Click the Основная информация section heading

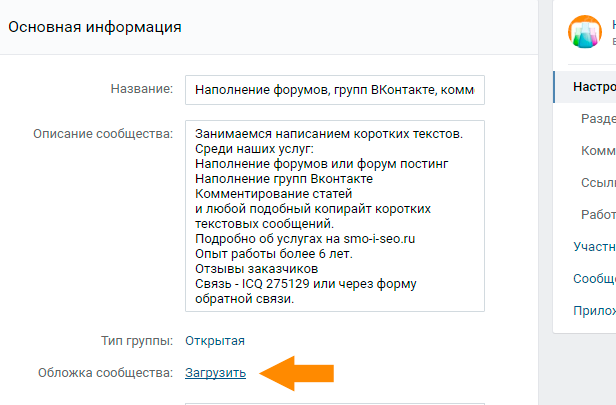tap(95, 27)
